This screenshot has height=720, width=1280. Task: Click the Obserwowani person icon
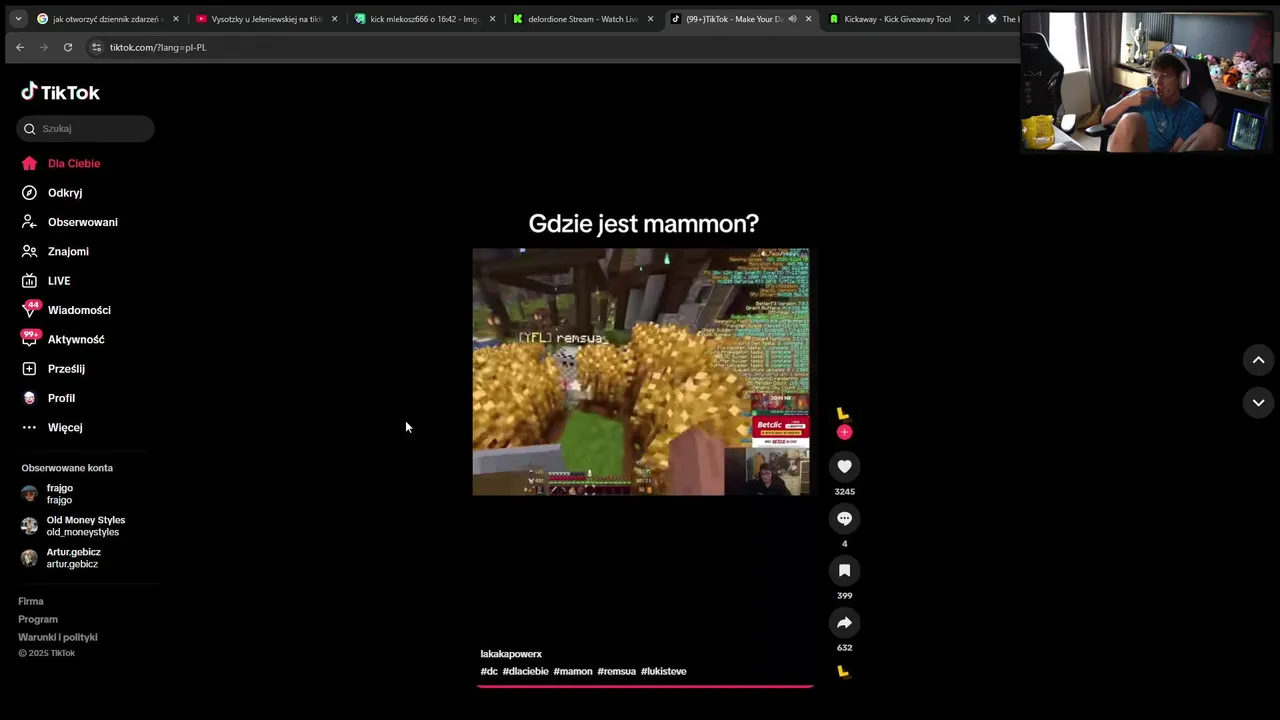pos(29,222)
